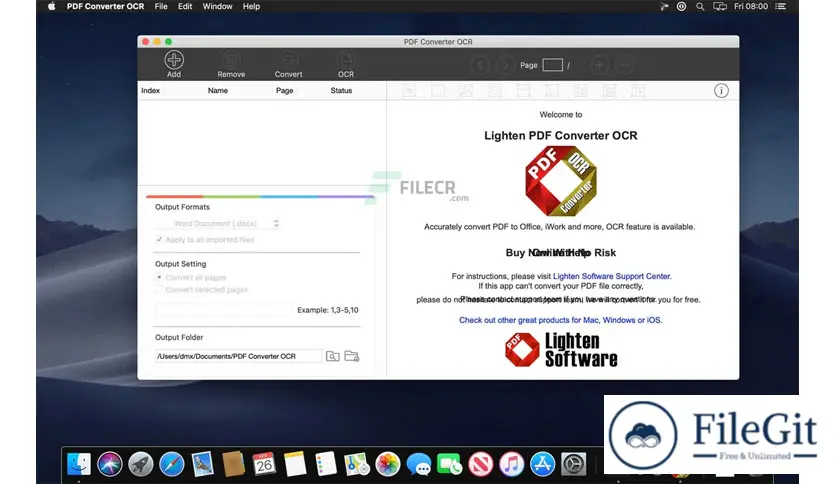Image resolution: width=836 pixels, height=484 pixels.
Task: Click the display mirroring menu bar icon
Action: (720, 6)
